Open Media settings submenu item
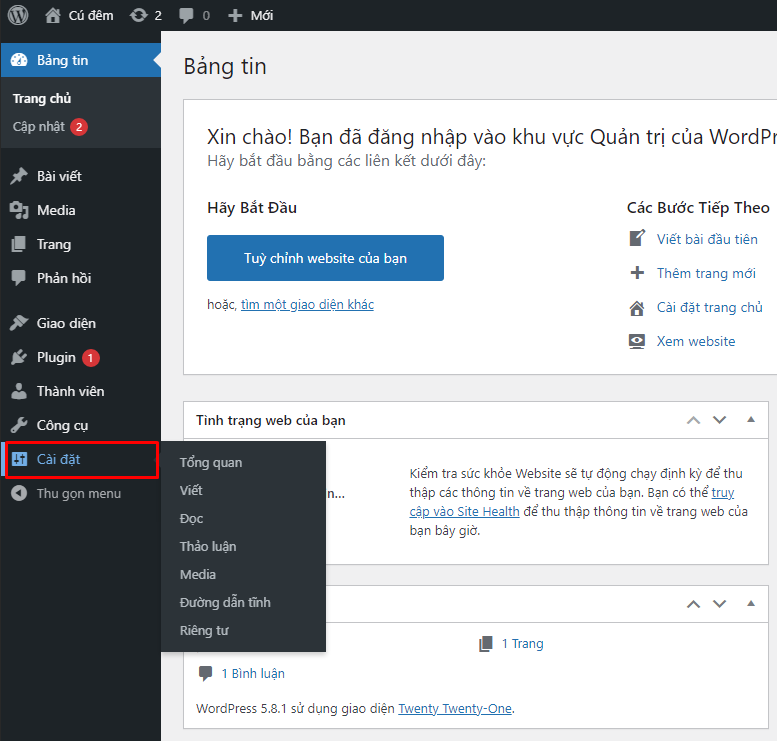The height and width of the screenshot is (741, 777). click(x=198, y=574)
